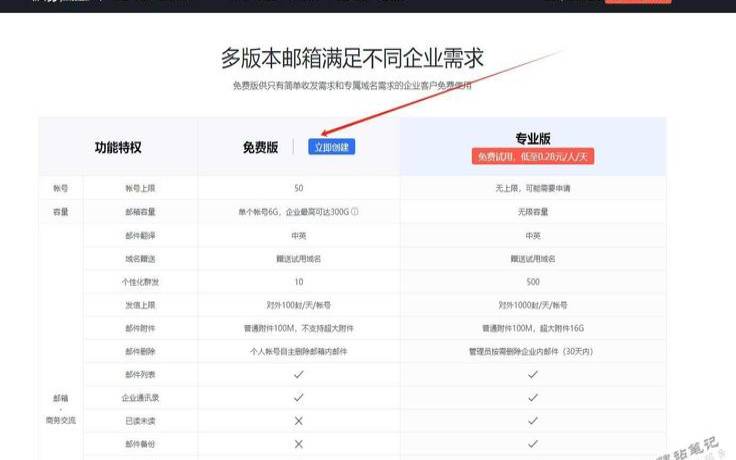Screen dimensions: 736x460
Task: Click the 免费版 cross mark in 邮件备份 row
Action: click(x=299, y=444)
